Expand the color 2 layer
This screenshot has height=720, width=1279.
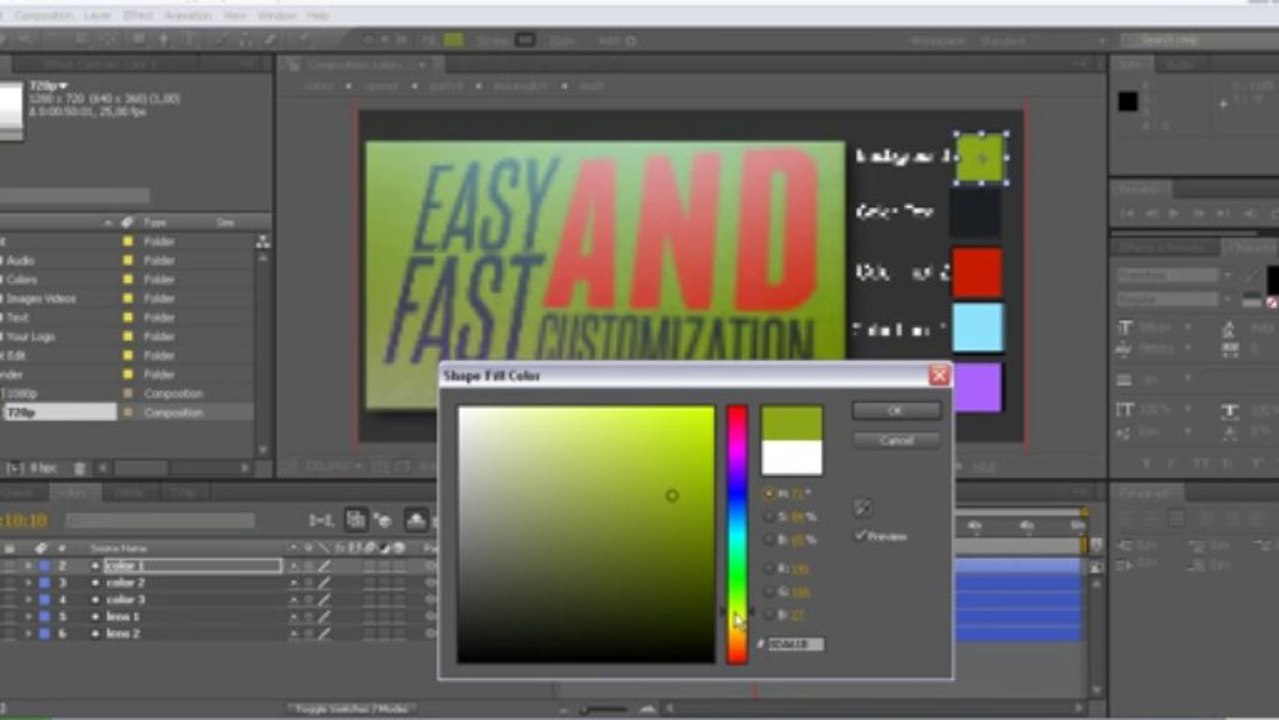pos(28,583)
